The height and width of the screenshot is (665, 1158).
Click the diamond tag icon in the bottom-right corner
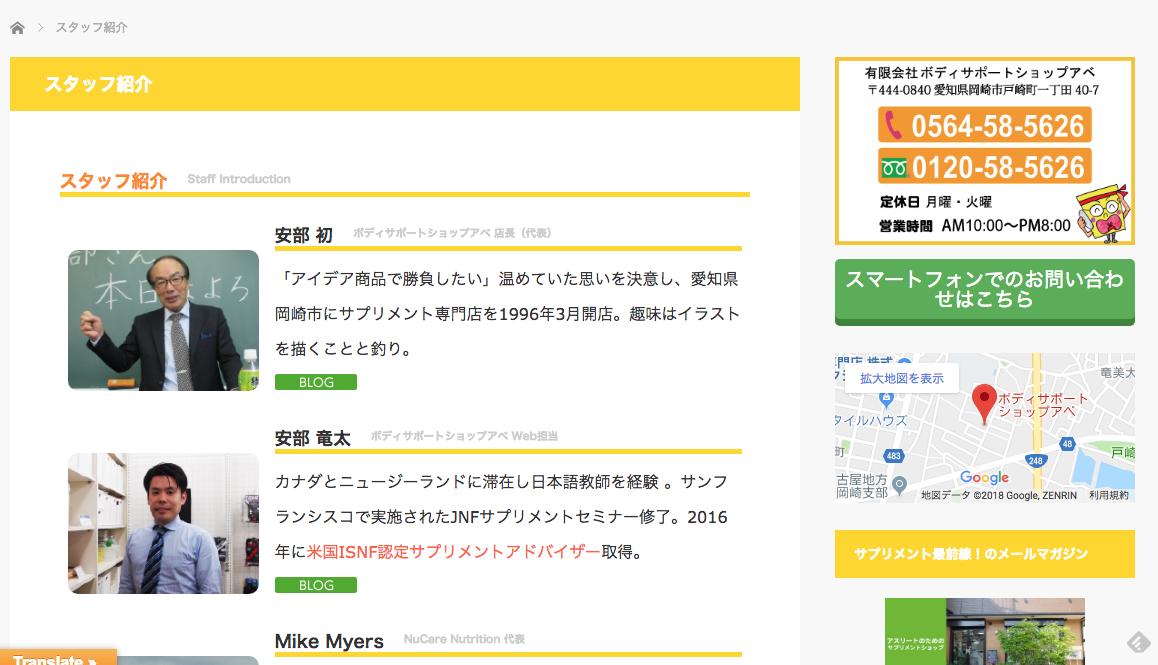(x=1138, y=642)
